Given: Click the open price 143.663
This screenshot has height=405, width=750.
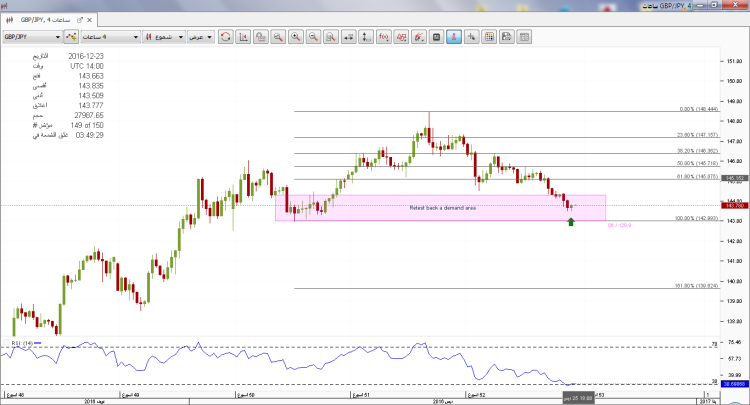Looking at the screenshot, I should click(x=91, y=76).
